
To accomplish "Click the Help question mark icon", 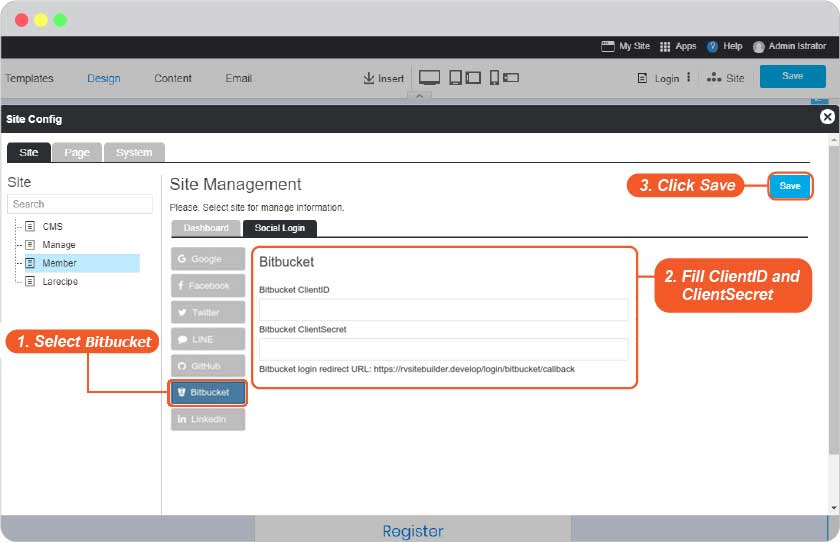I will 712,47.
